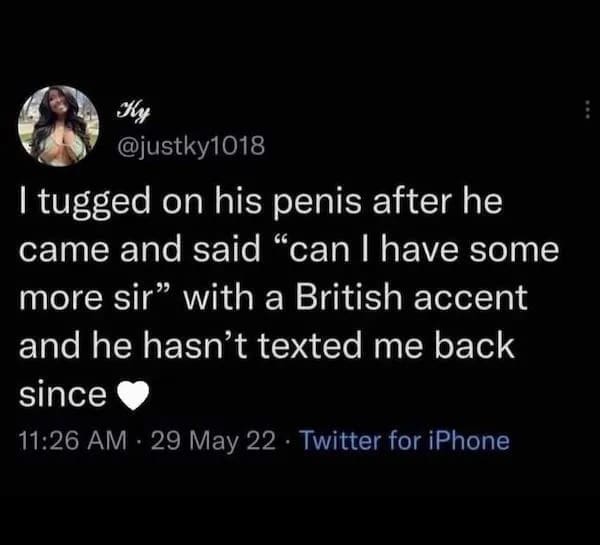
Task: Click the word accent in the tweet
Action: click(471, 299)
